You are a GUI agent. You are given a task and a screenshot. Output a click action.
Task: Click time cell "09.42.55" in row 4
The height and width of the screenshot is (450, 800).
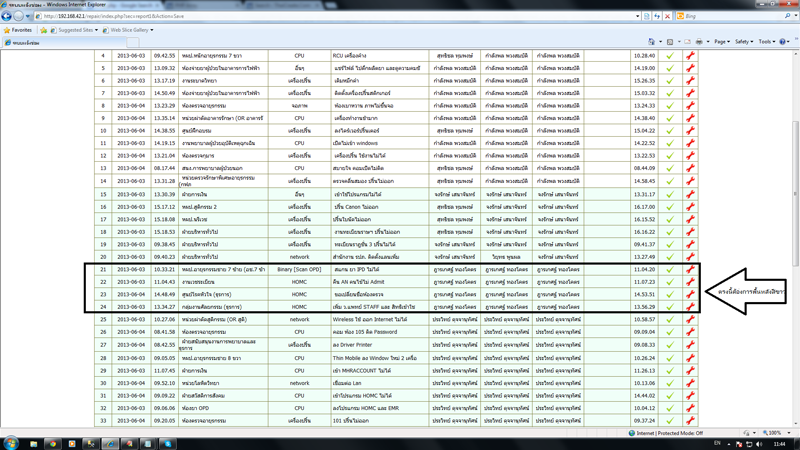164,56
